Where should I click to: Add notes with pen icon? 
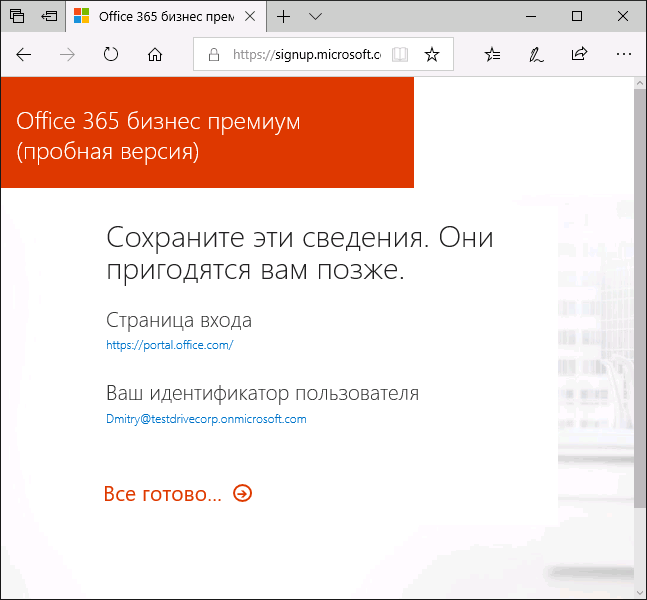tap(536, 54)
